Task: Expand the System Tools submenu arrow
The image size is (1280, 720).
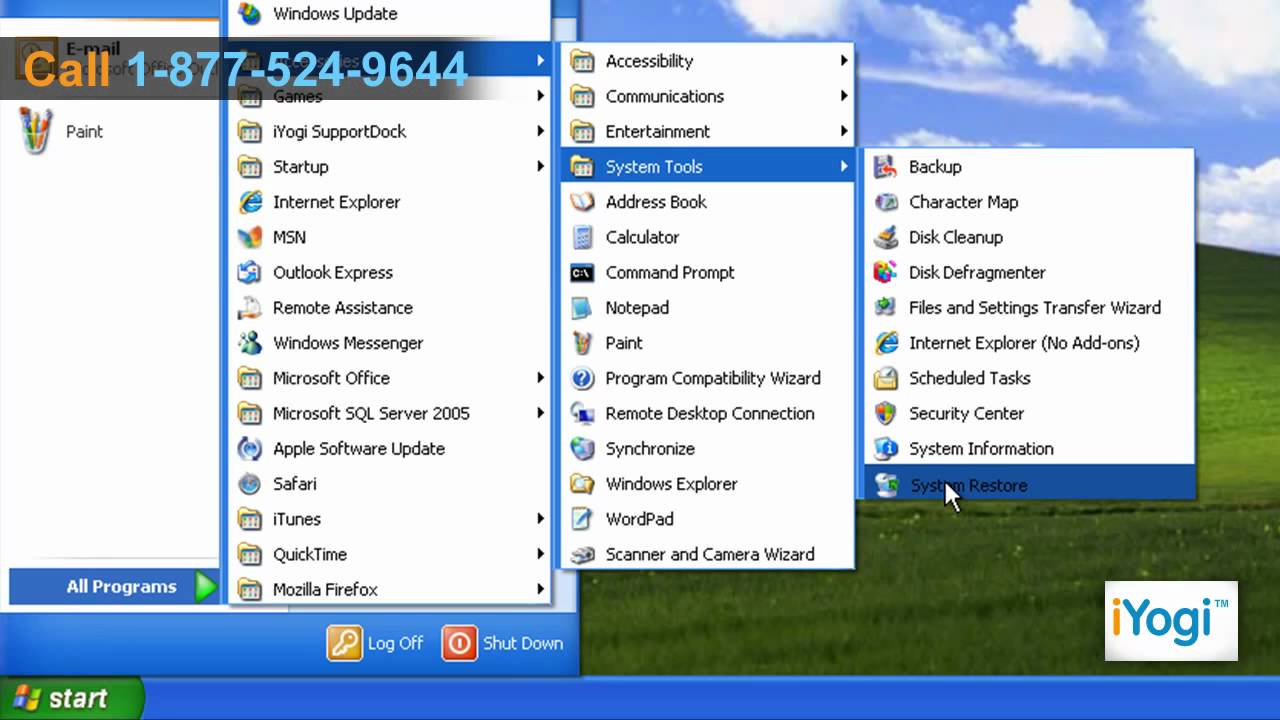Action: 844,167
